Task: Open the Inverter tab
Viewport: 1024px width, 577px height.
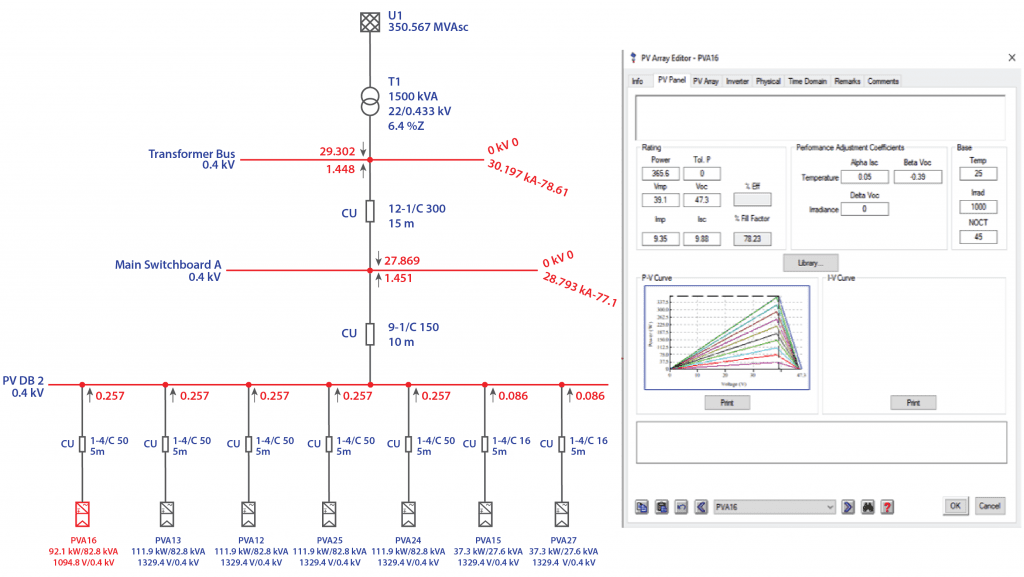Action: [x=737, y=81]
